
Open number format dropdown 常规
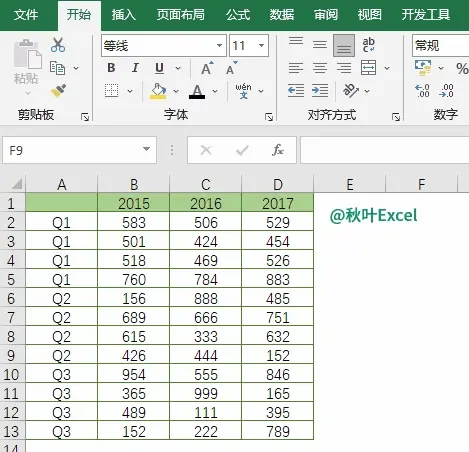click(441, 45)
